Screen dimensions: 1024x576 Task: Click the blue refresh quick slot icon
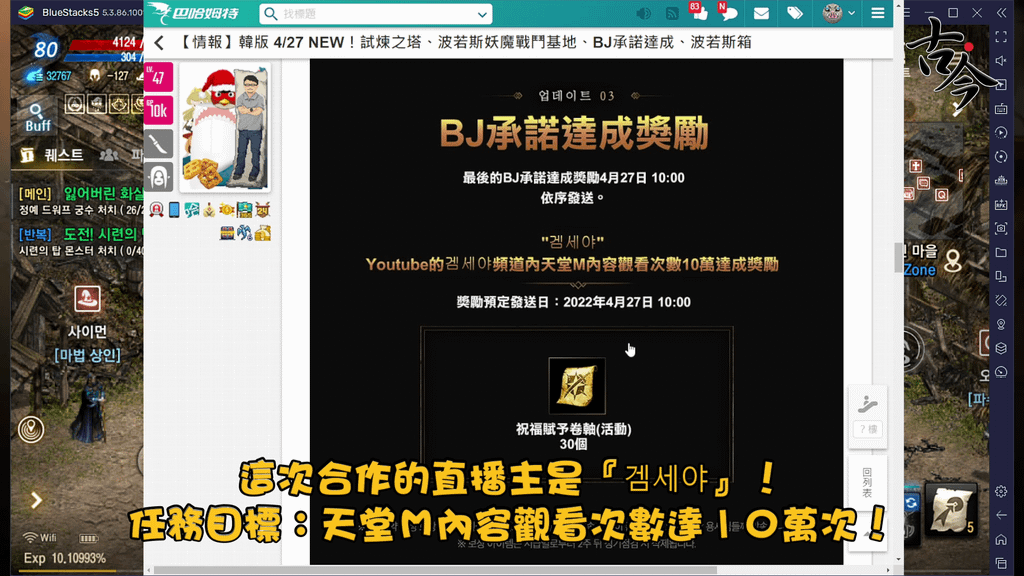tap(912, 502)
